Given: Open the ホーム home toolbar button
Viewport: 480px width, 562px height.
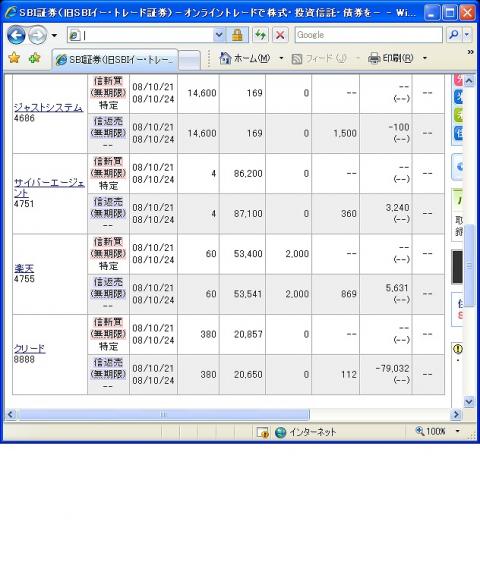Looking at the screenshot, I should click(x=245, y=58).
